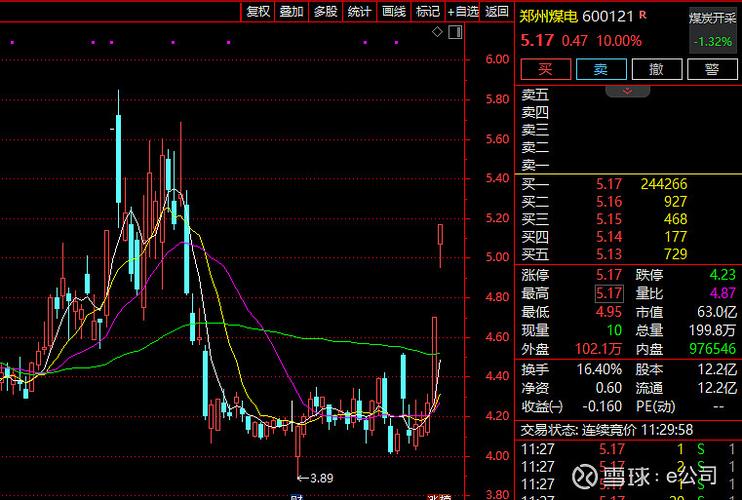Click the red 买 buy button
The height and width of the screenshot is (500, 742).
pos(546,70)
